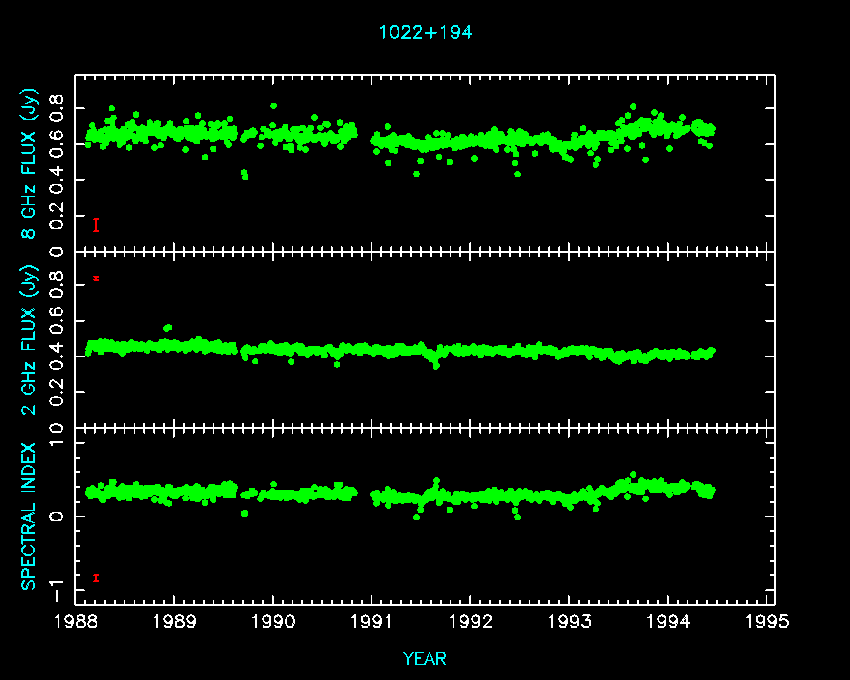Click the high 2 GHz outlier point near 1989
This screenshot has width=850, height=680.
click(167, 327)
